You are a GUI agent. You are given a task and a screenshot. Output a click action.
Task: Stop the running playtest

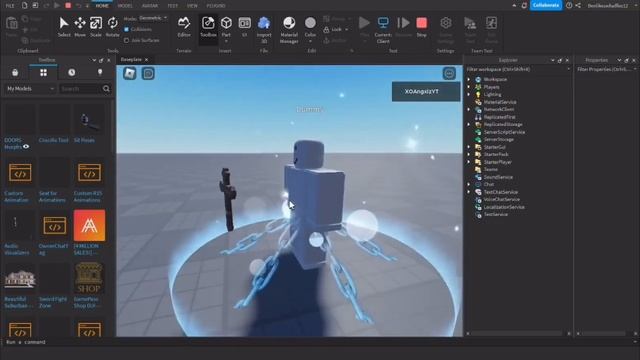[422, 27]
